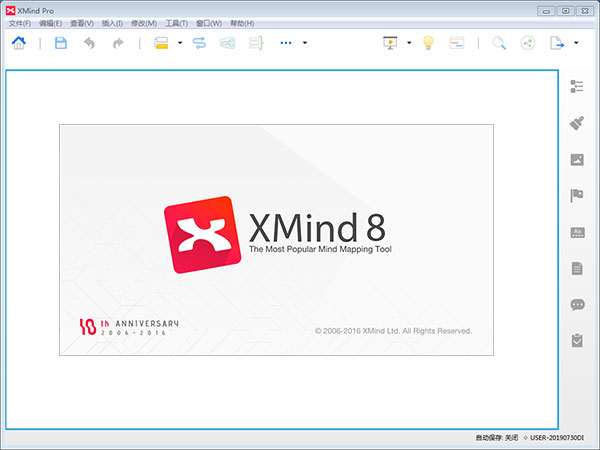Share the map with green share icon
This screenshot has width=600, height=450.
pos(528,43)
